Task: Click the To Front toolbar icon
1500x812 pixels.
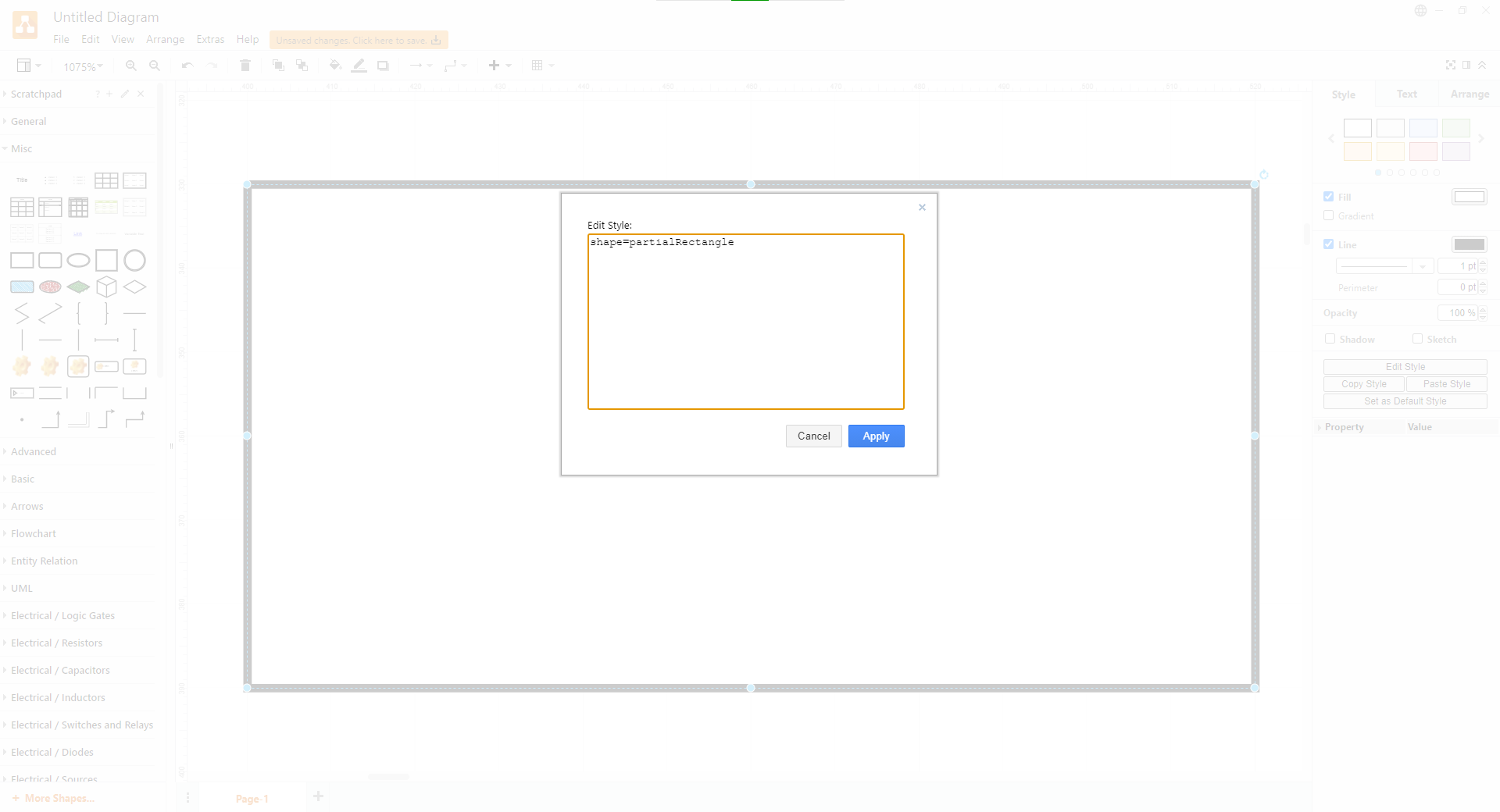Action: [278, 66]
